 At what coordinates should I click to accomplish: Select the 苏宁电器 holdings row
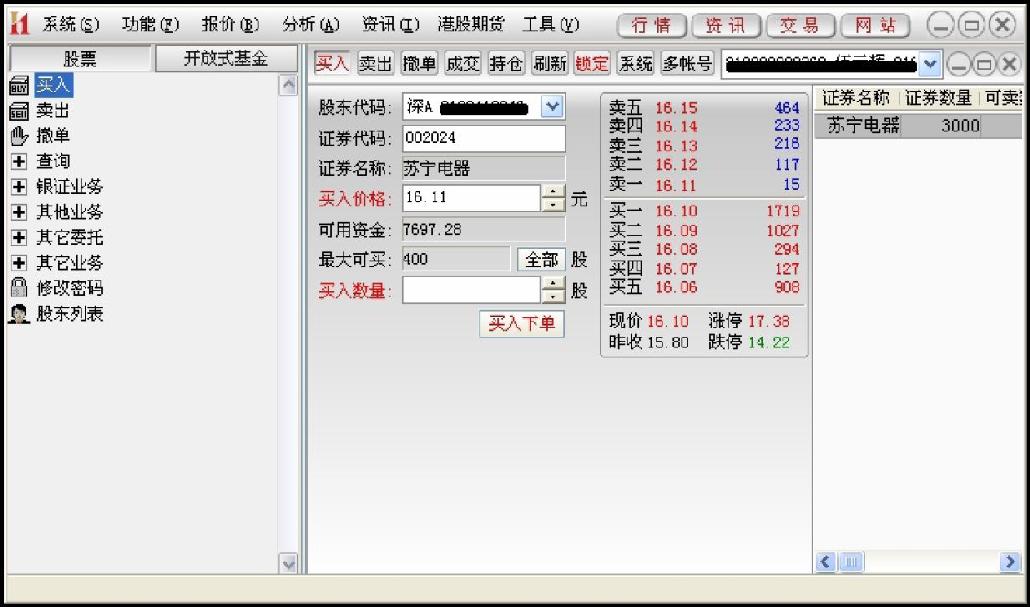(918, 125)
